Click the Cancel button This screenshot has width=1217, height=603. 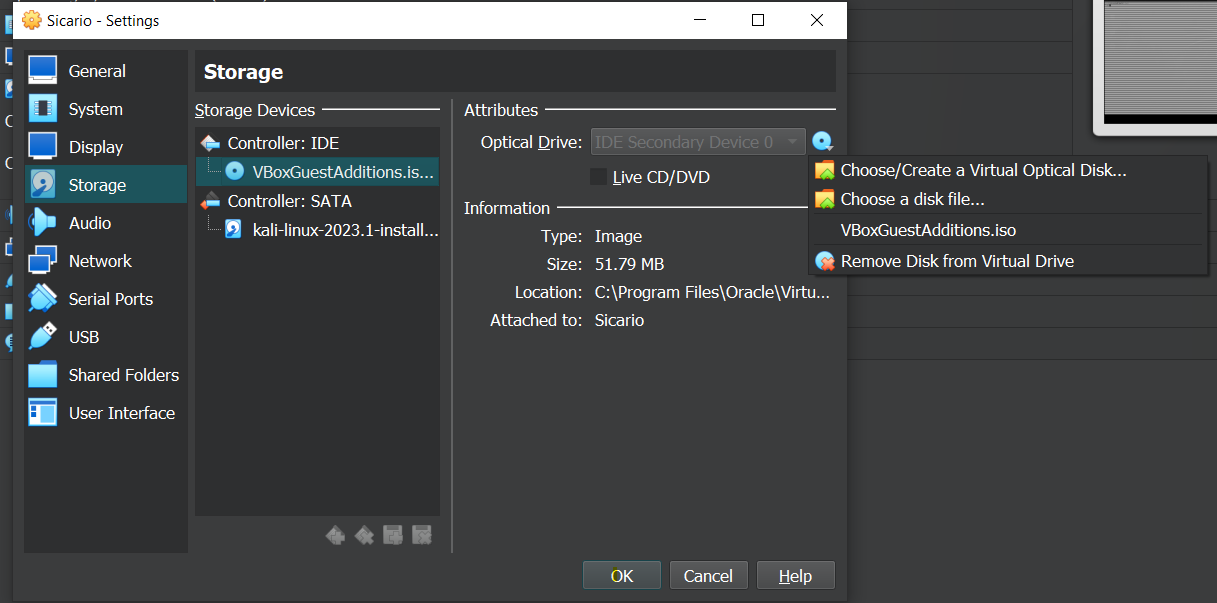pyautogui.click(x=708, y=576)
